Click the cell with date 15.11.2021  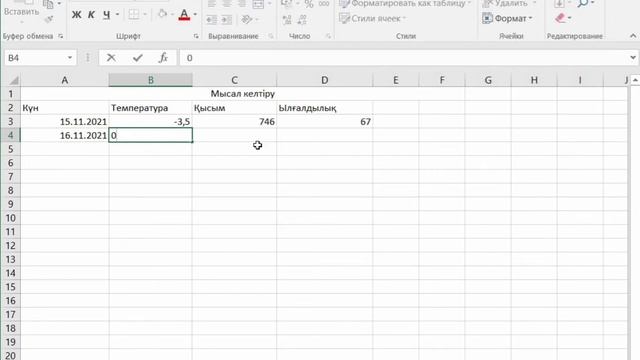pos(64,122)
